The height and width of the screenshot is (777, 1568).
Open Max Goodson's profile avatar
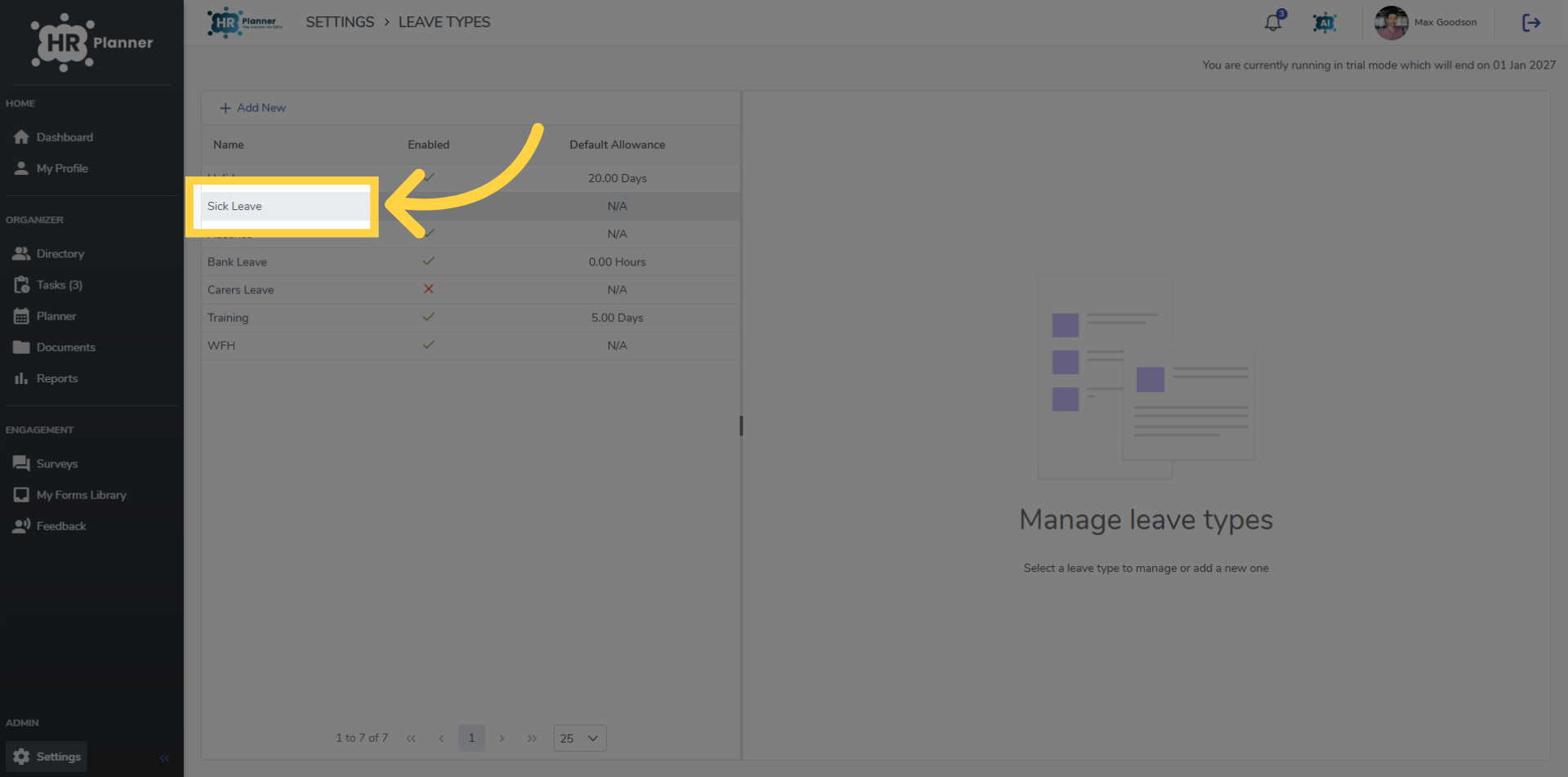1391,23
